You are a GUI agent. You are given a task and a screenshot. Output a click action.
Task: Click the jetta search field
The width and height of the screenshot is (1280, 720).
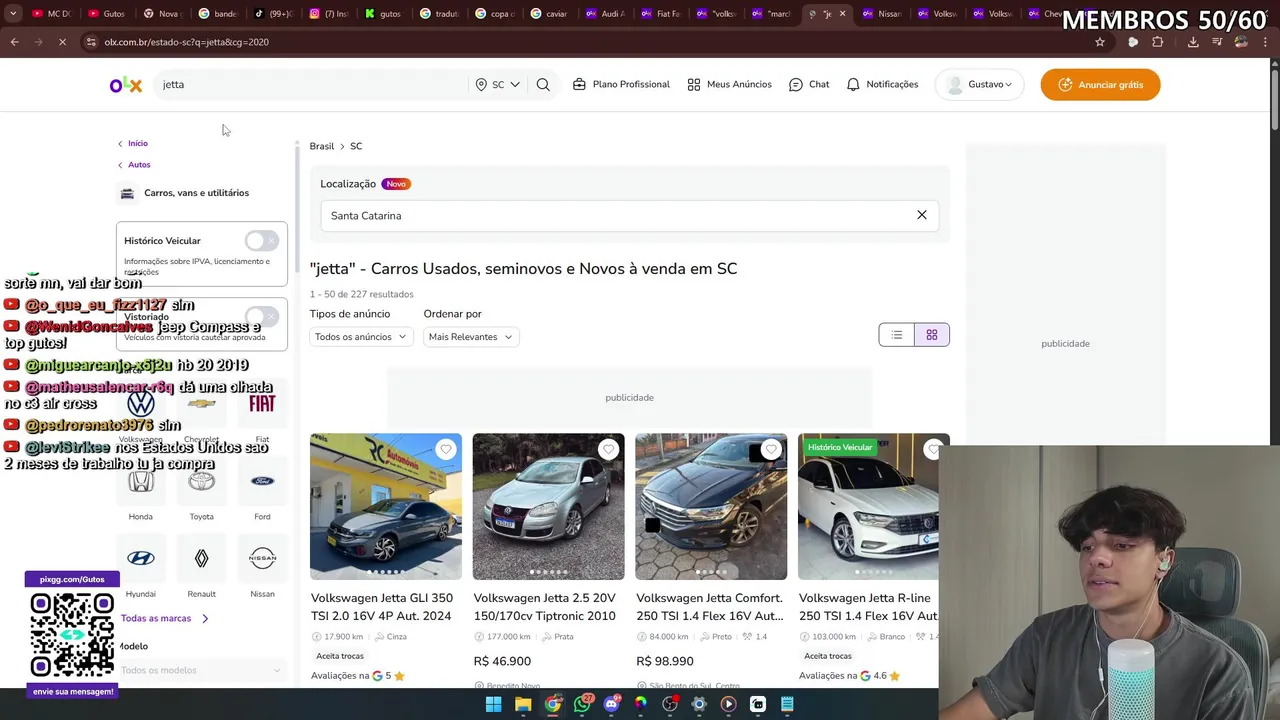[x=310, y=85]
